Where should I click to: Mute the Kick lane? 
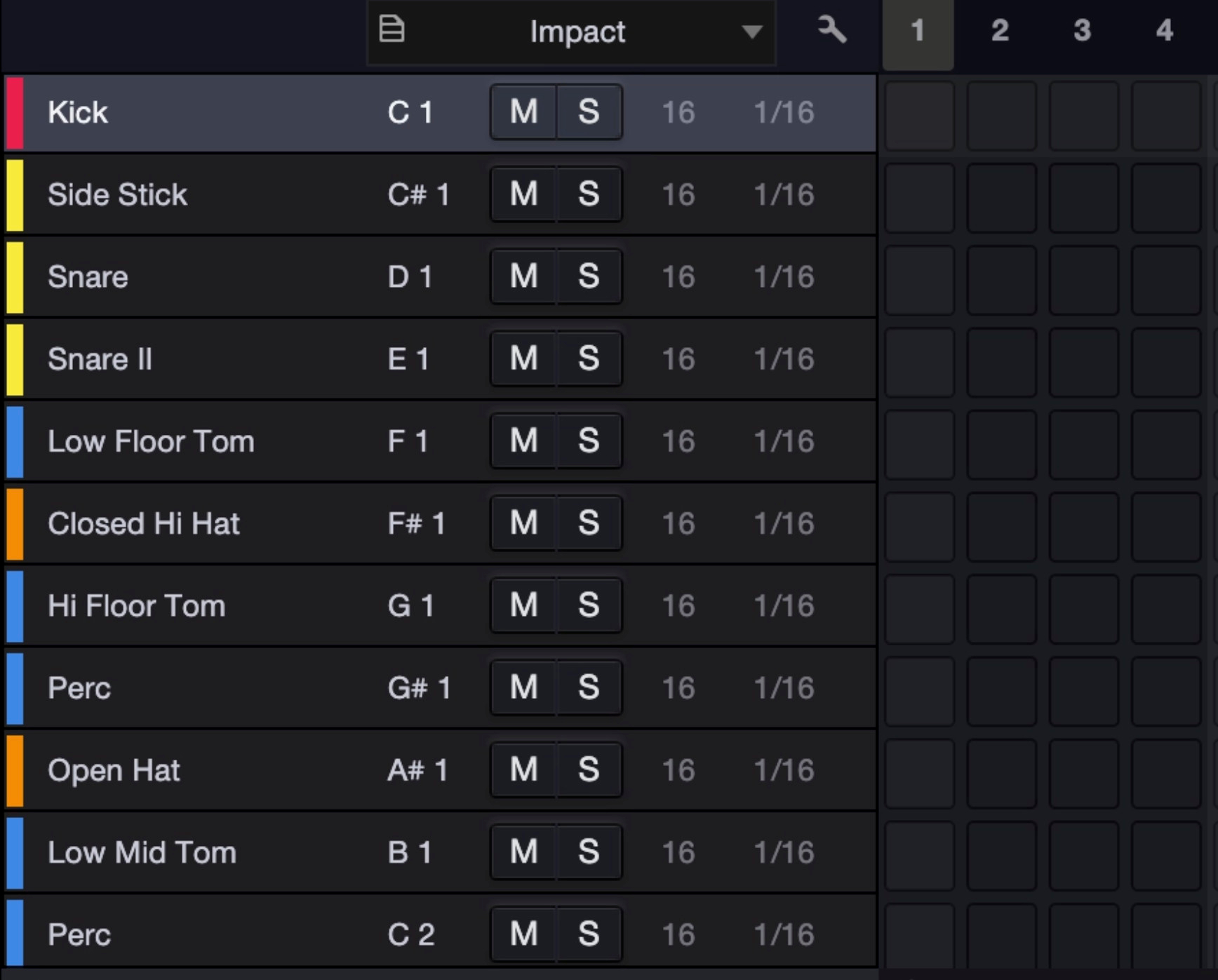523,112
